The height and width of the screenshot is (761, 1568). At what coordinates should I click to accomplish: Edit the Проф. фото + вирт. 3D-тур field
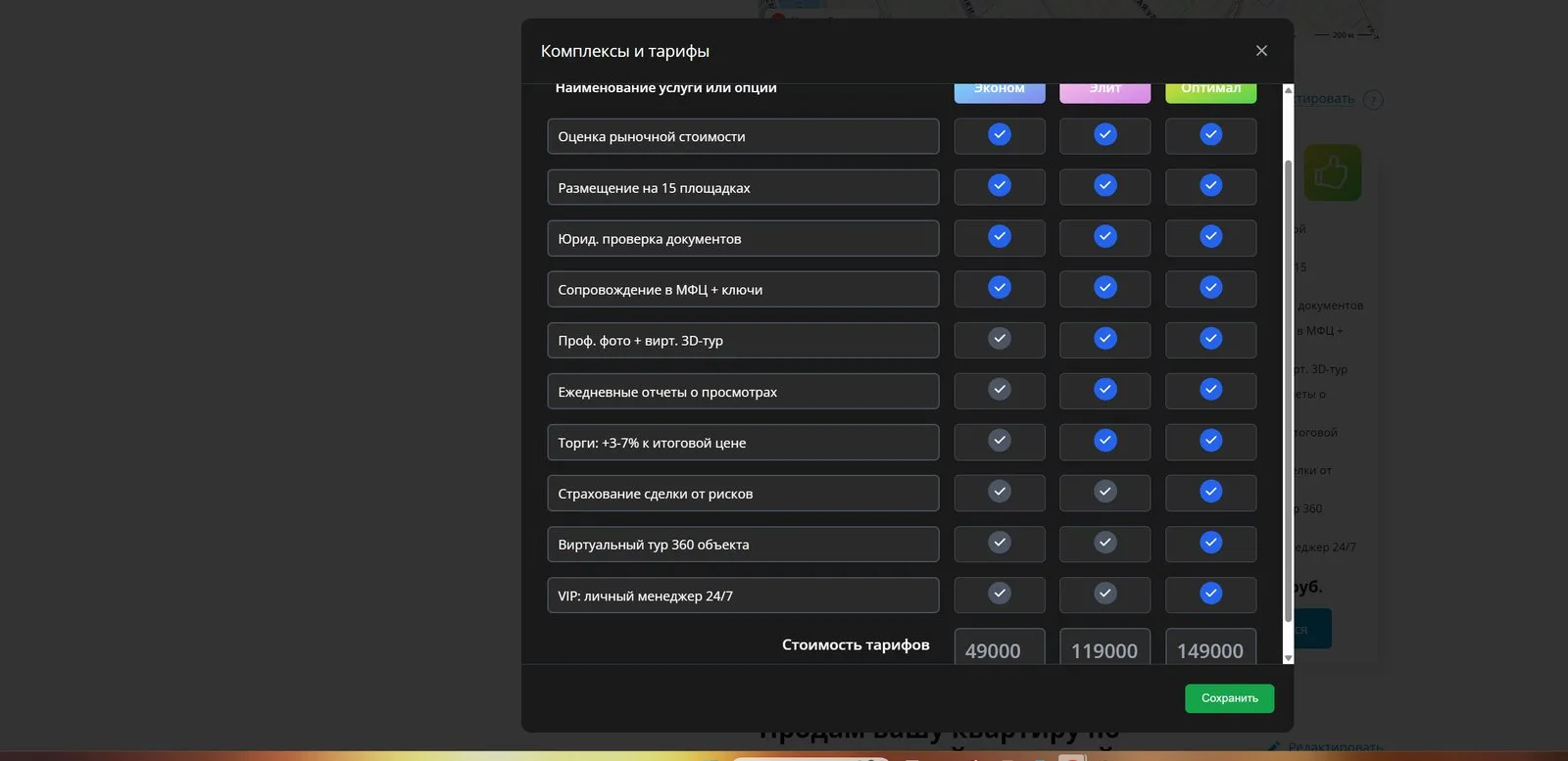coord(743,340)
